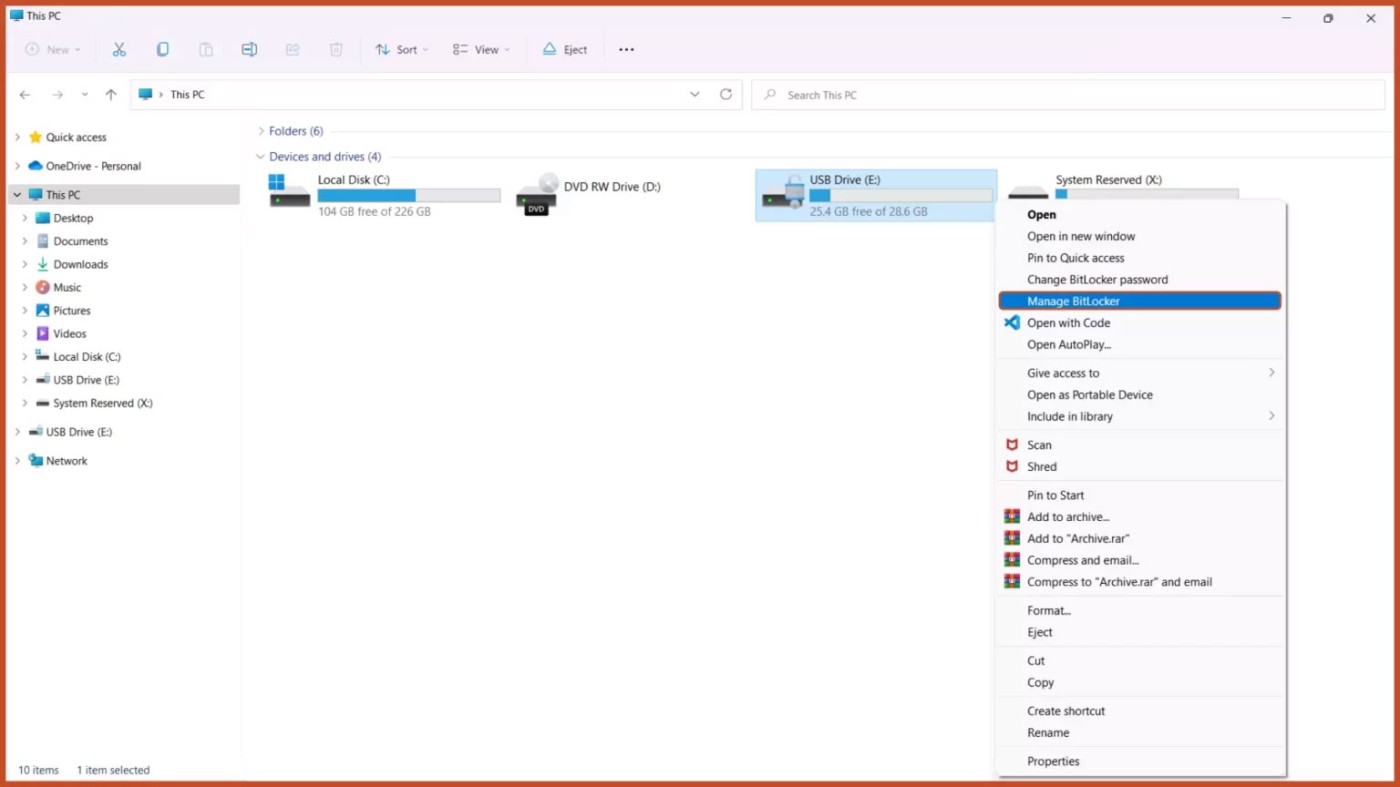Click Local Disk (C:) storage usage bar

409,196
